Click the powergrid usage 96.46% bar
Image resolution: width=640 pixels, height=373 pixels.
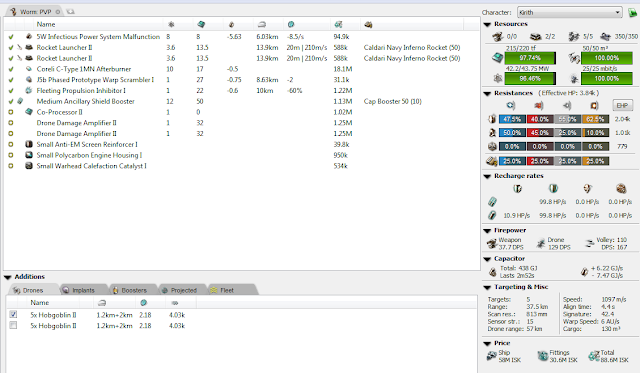tap(530, 78)
